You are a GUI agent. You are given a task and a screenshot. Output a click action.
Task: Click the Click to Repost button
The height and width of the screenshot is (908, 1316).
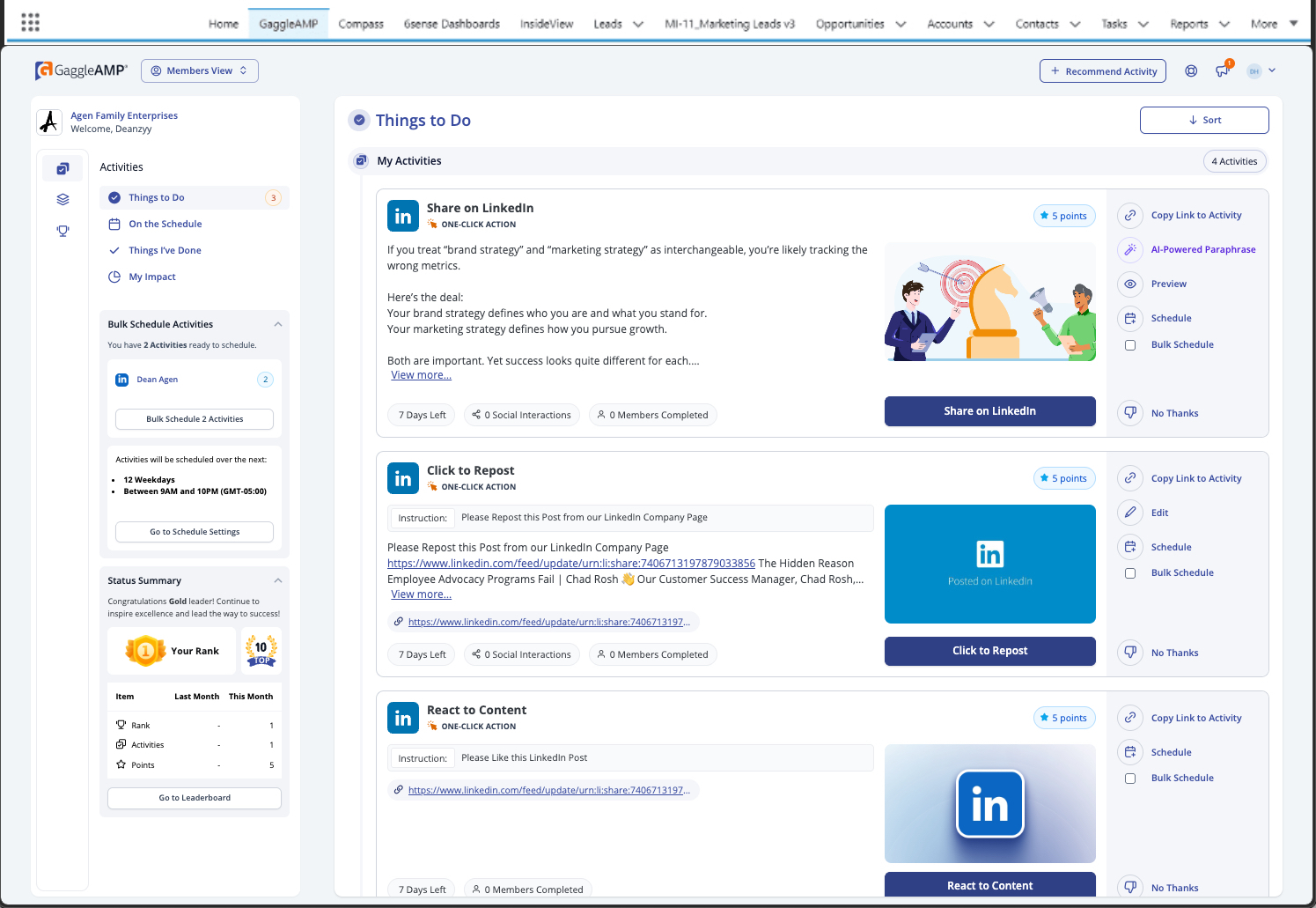coord(990,651)
